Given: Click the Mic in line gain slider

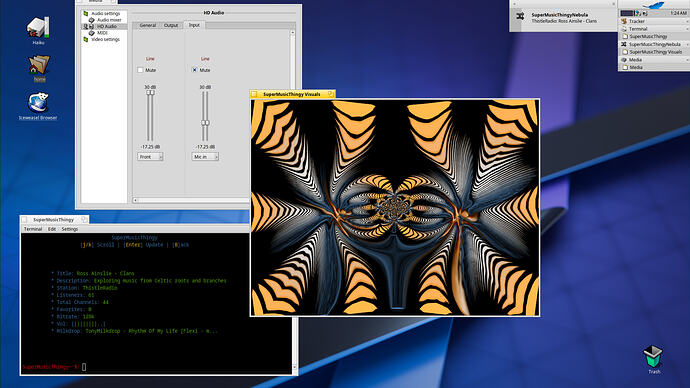Looking at the screenshot, I should 205,116.
